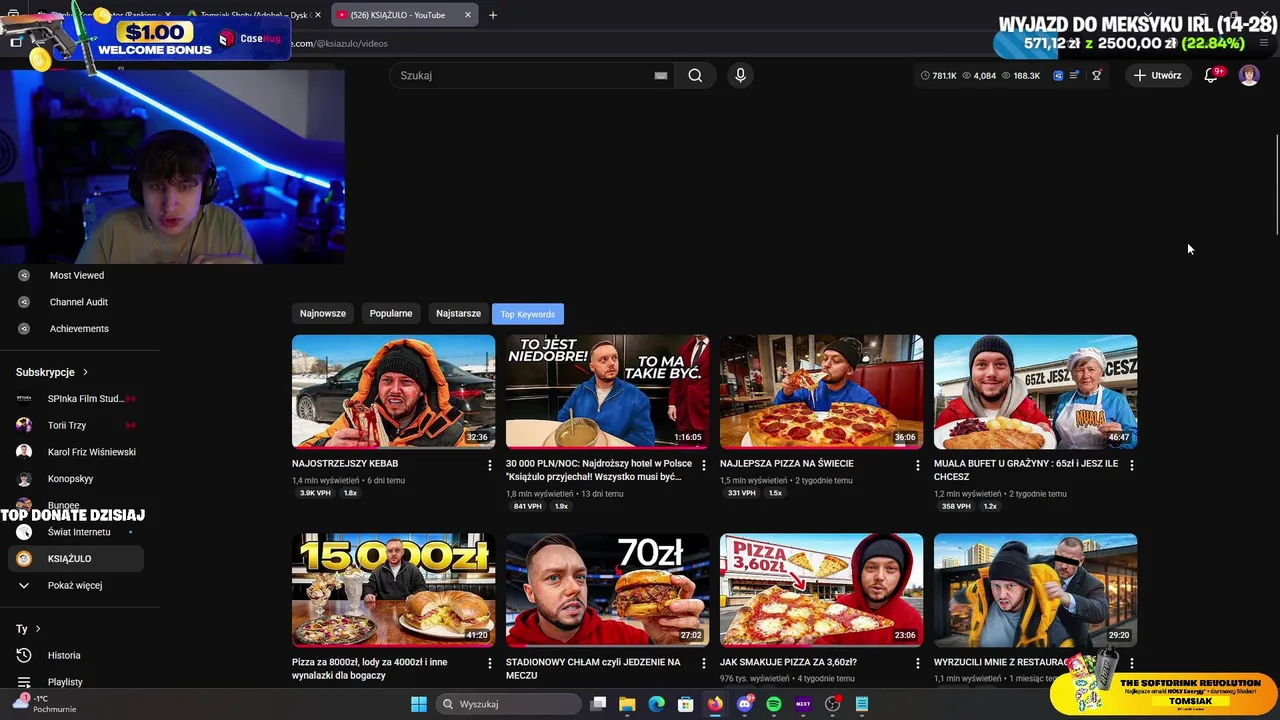Viewport: 1280px width, 720px height.
Task: Open vidIQ trophy achievements icon
Action: tap(1096, 75)
